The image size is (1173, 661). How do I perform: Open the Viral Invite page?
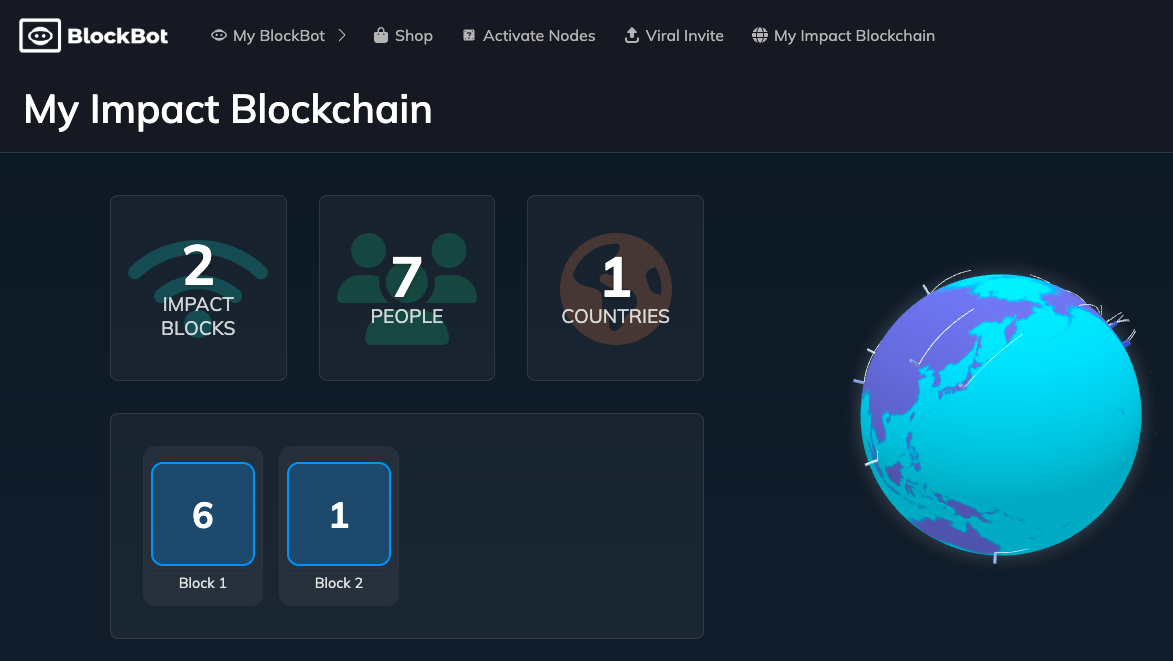tap(684, 35)
